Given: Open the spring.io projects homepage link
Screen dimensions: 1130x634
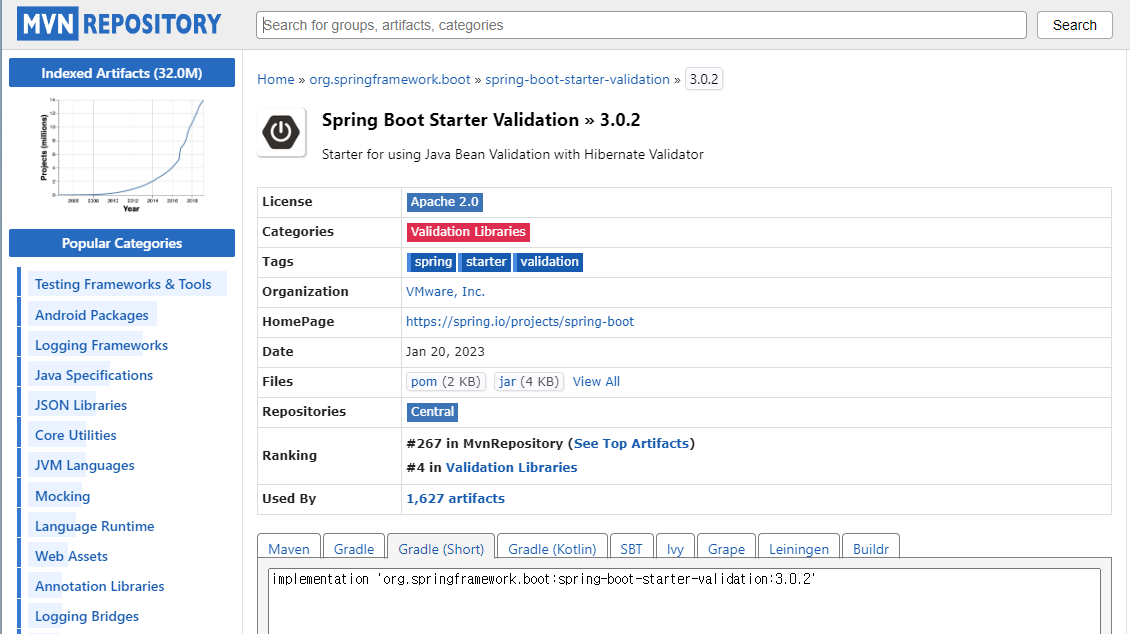Looking at the screenshot, I should [x=520, y=321].
